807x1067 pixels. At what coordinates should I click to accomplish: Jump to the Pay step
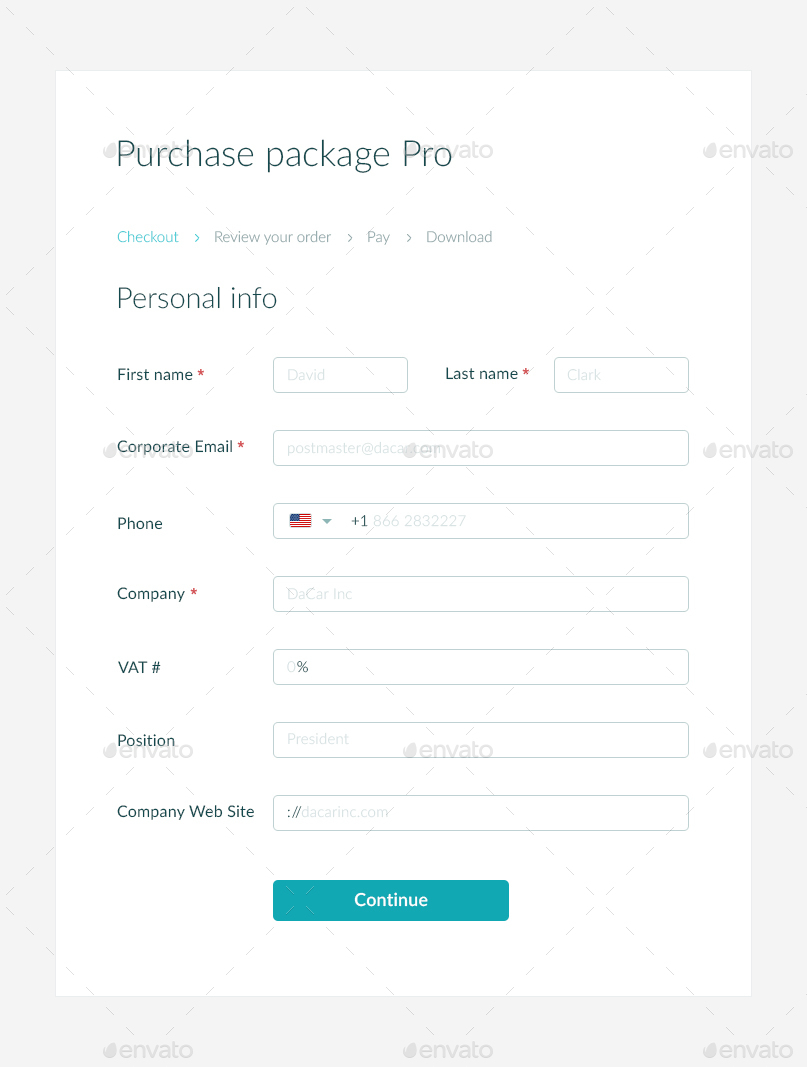tap(378, 237)
